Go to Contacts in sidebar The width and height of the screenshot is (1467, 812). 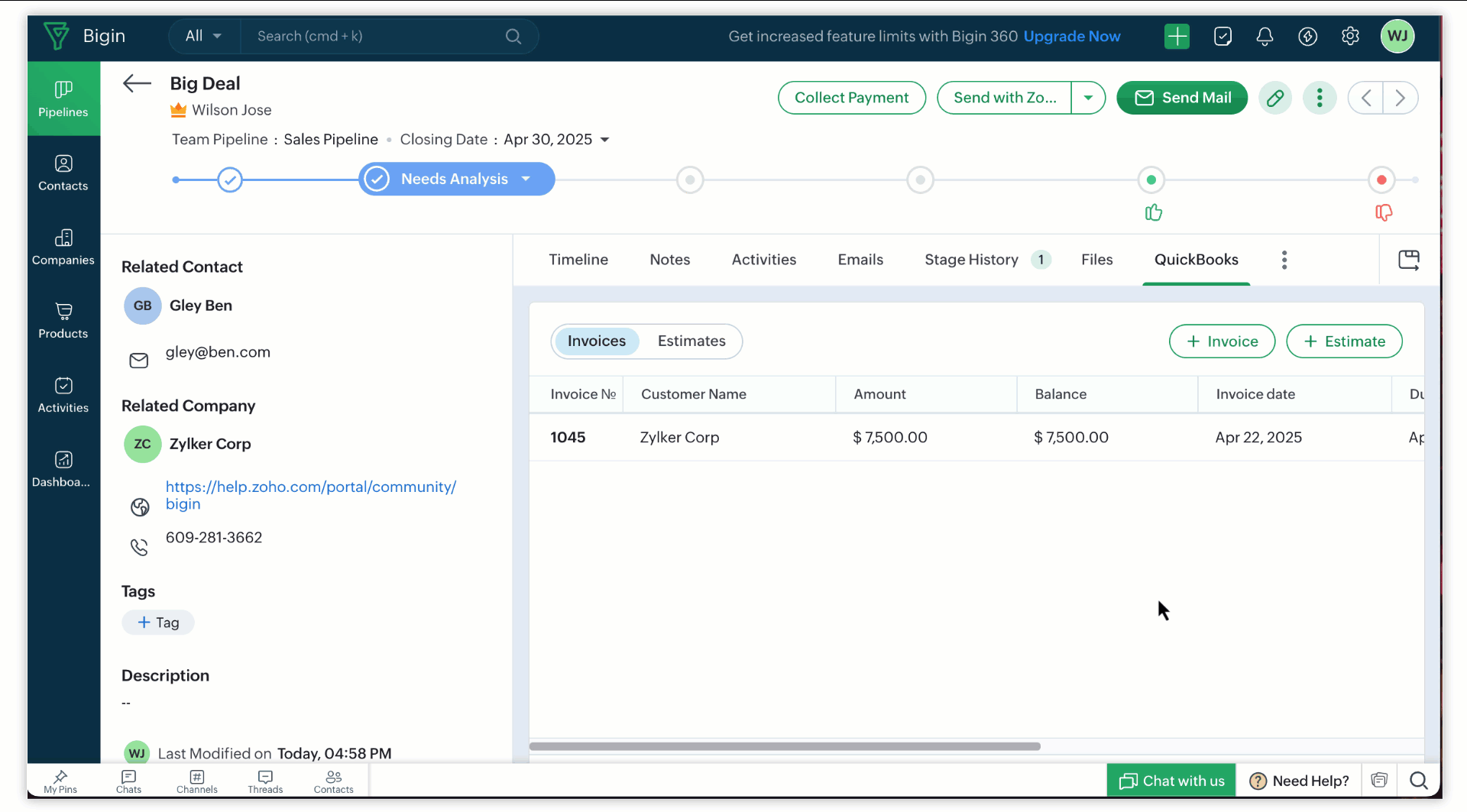click(x=63, y=173)
